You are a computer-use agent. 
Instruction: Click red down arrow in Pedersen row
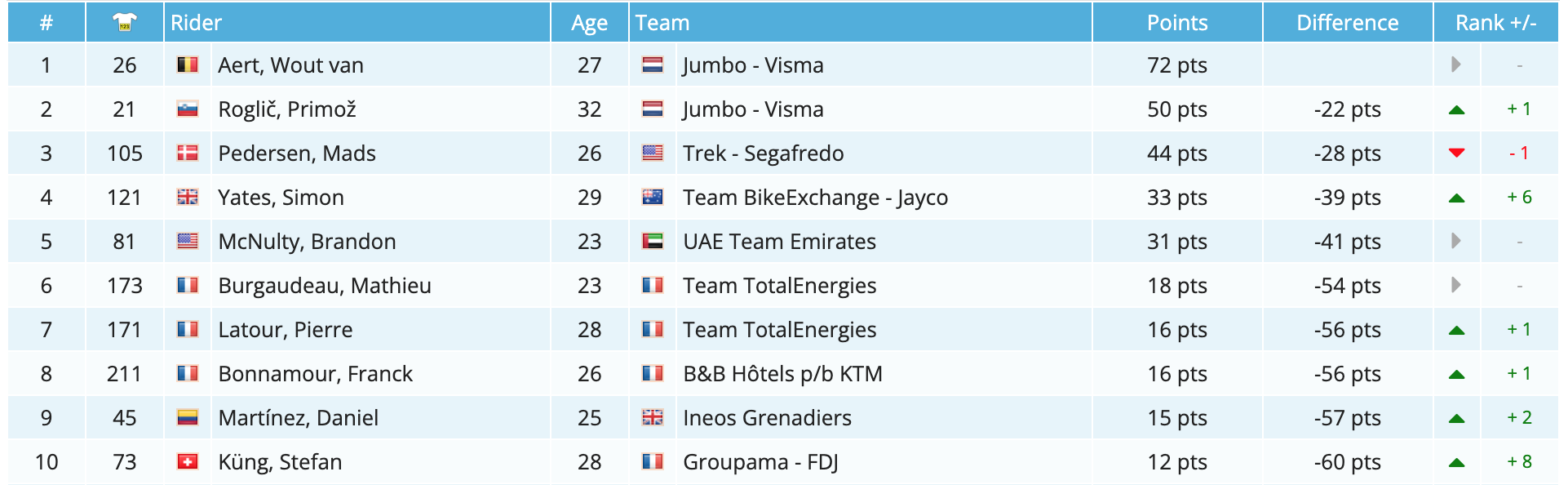pyautogui.click(x=1456, y=153)
